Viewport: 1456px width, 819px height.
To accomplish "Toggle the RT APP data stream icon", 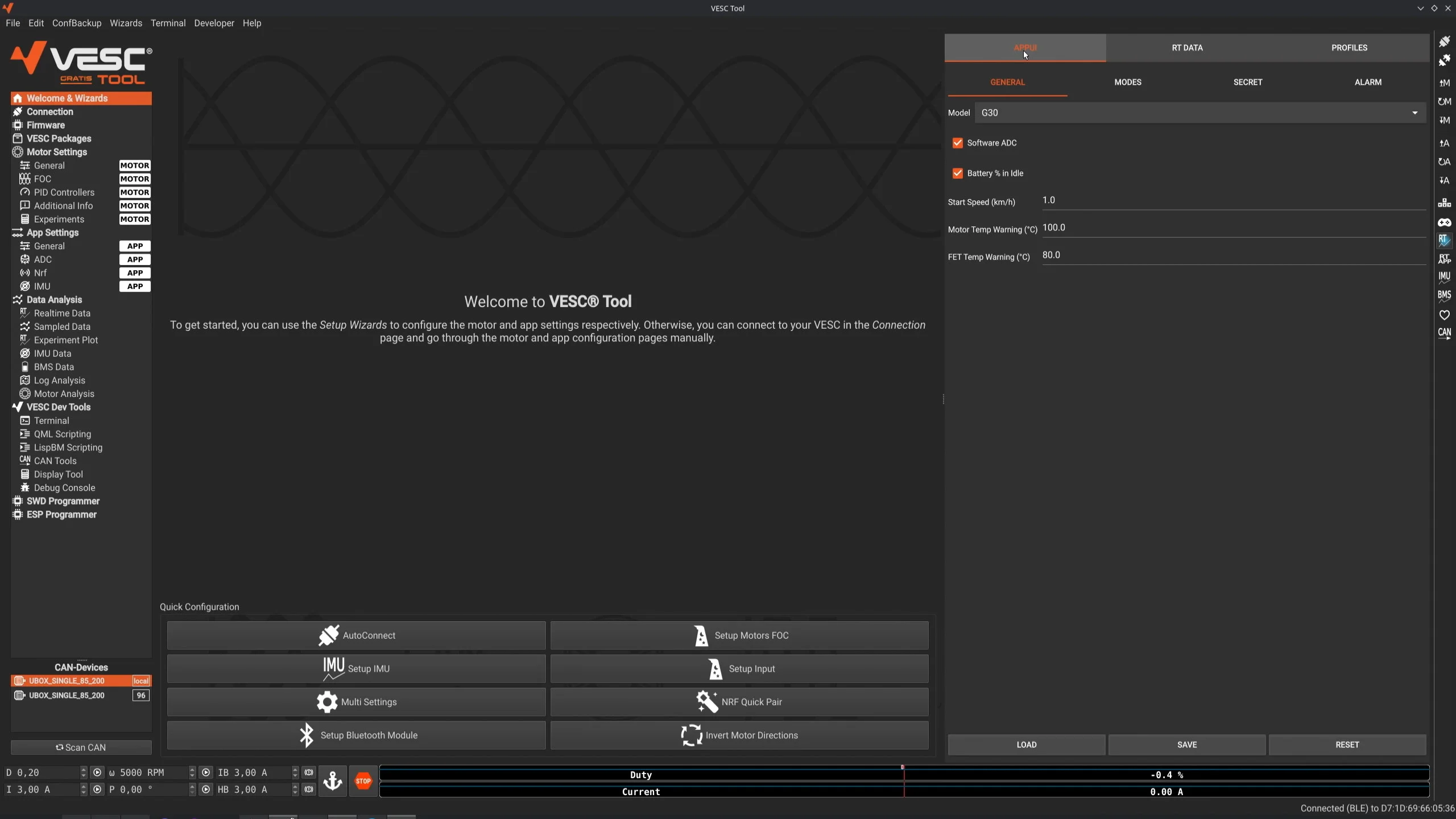I will click(x=1444, y=259).
